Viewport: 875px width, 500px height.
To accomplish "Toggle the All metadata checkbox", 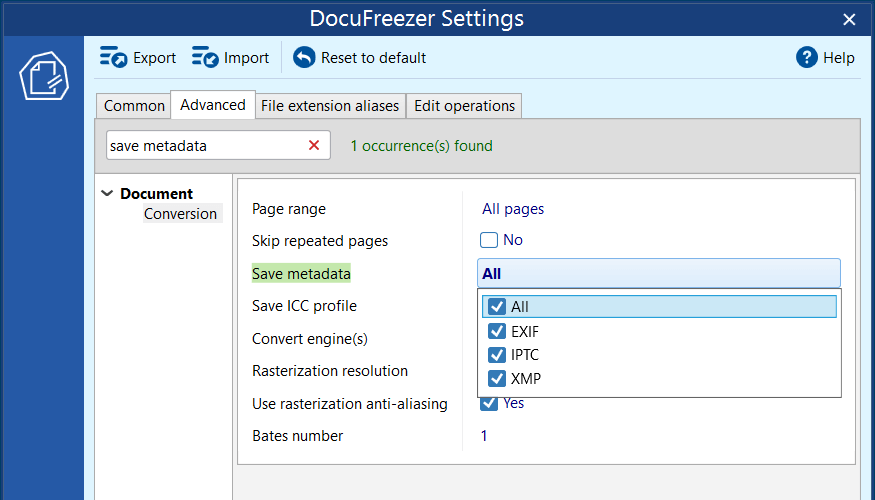I will (497, 306).
